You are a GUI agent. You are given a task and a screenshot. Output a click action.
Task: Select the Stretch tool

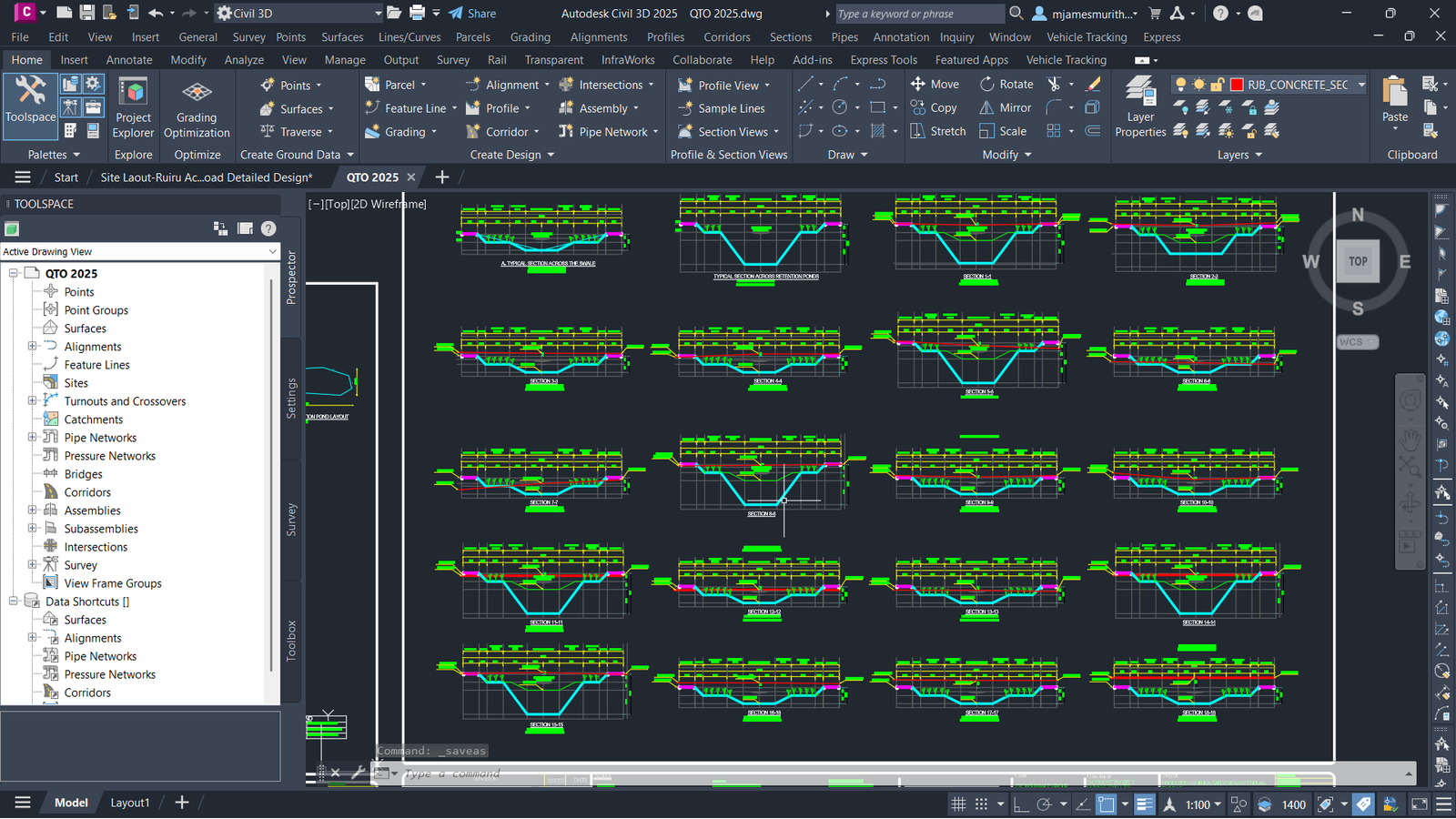tap(937, 131)
